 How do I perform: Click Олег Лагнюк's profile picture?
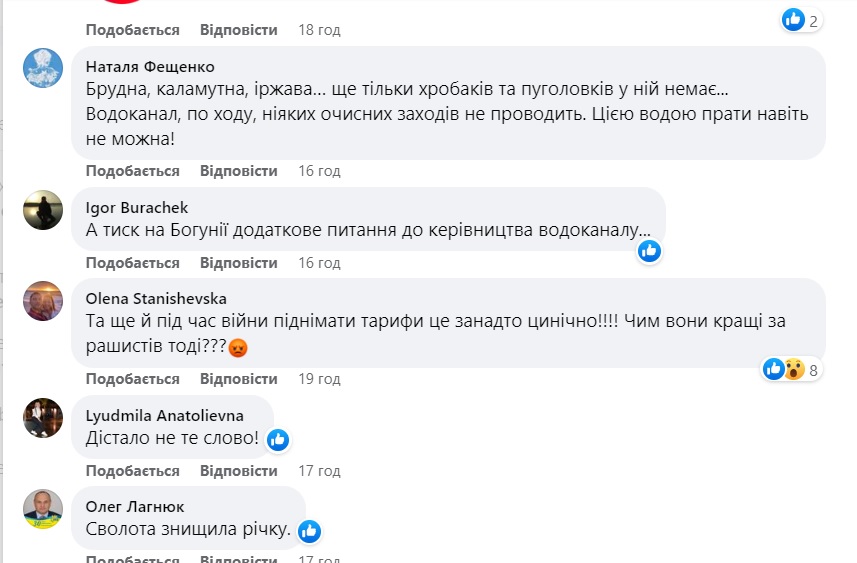click(x=43, y=508)
